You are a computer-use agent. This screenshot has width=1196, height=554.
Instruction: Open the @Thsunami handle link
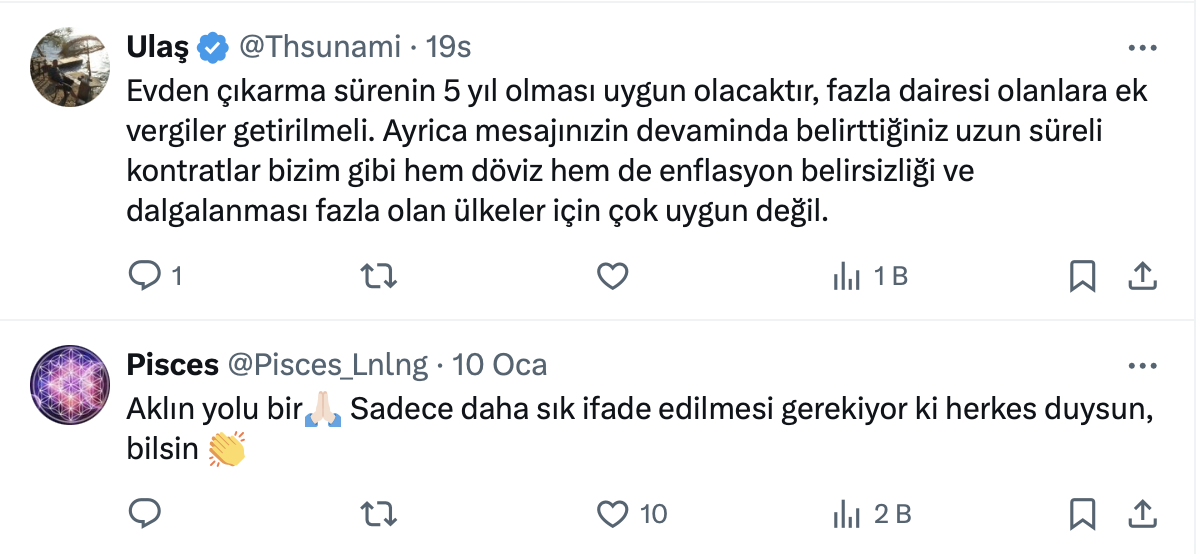coord(318,47)
